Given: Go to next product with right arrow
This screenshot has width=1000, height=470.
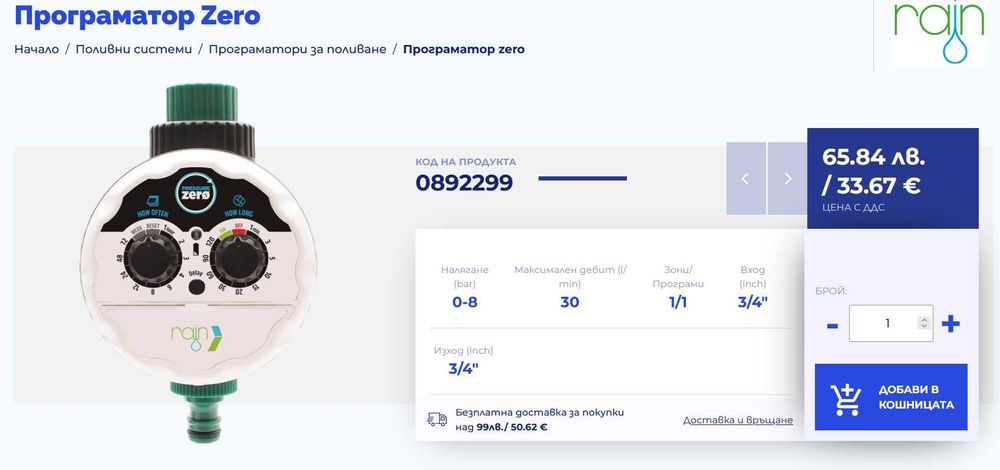Looking at the screenshot, I should pos(787,178).
